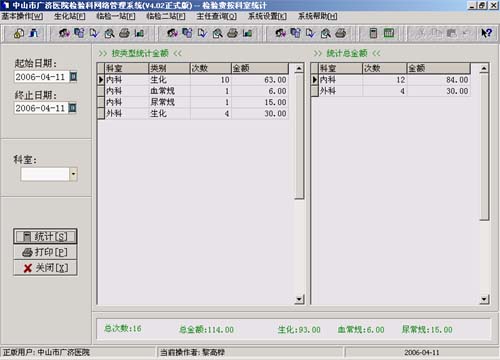Click the context help arrow question icon
Image resolution: width=500 pixels, height=360 pixels.
coord(486,33)
